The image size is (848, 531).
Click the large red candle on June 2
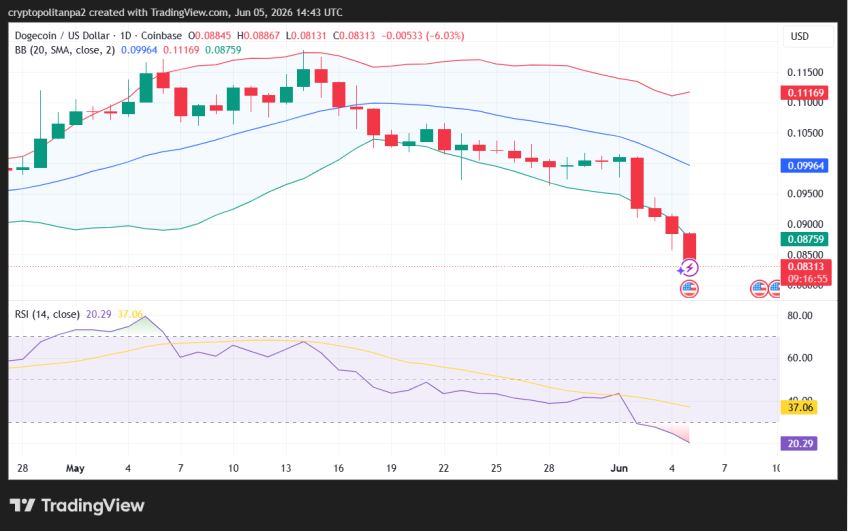coord(637,183)
